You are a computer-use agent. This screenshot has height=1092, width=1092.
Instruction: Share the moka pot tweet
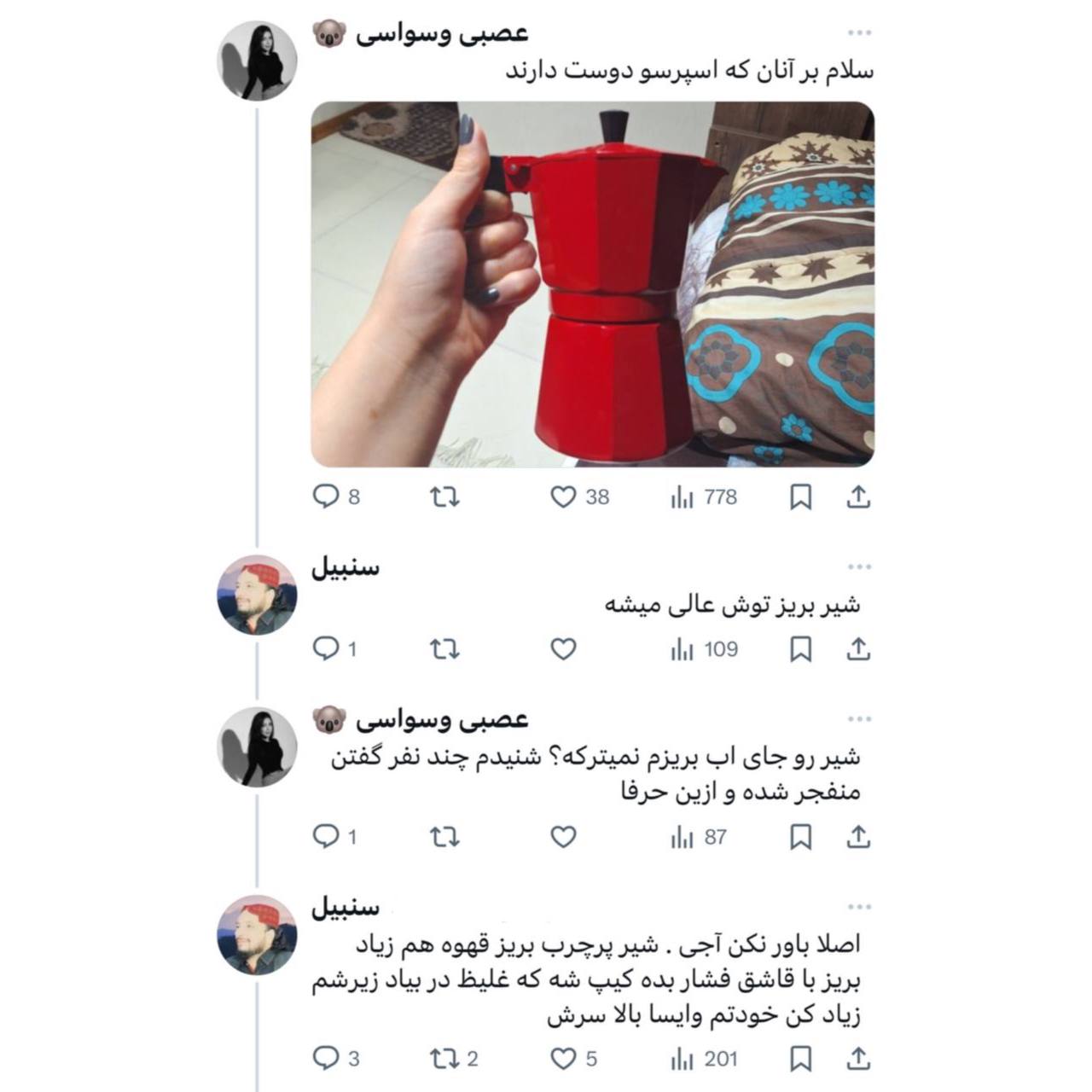tap(858, 497)
